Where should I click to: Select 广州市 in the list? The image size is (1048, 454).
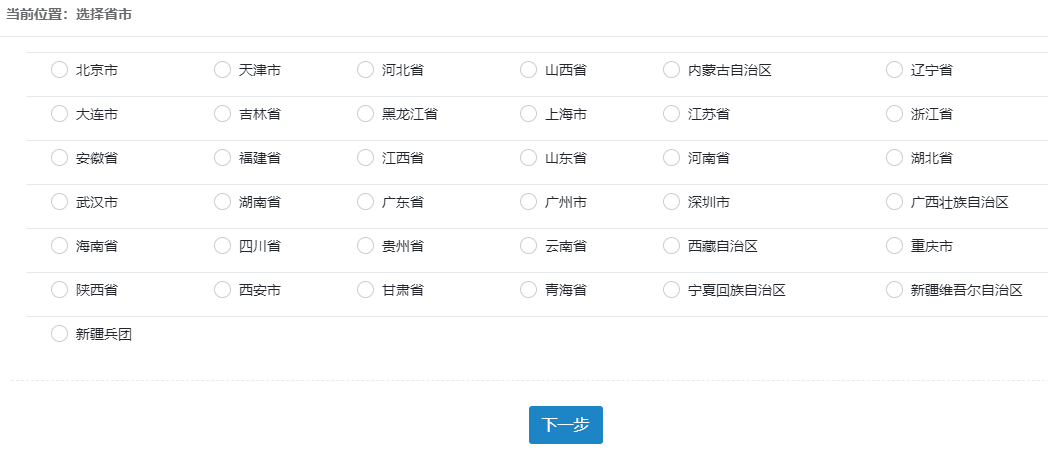[528, 202]
